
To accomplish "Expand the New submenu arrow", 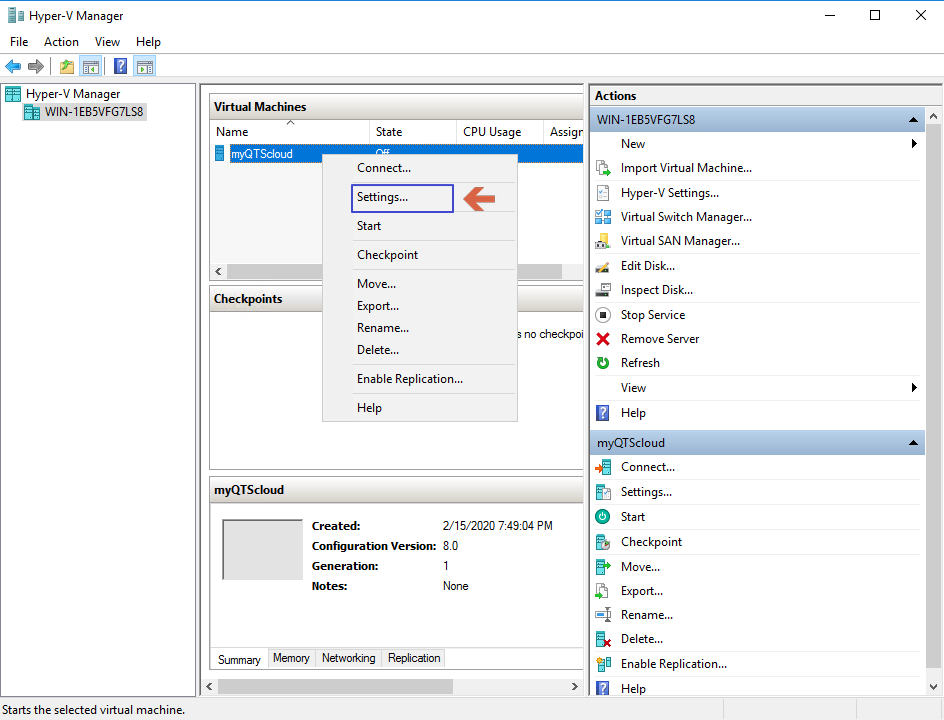I will coord(914,144).
